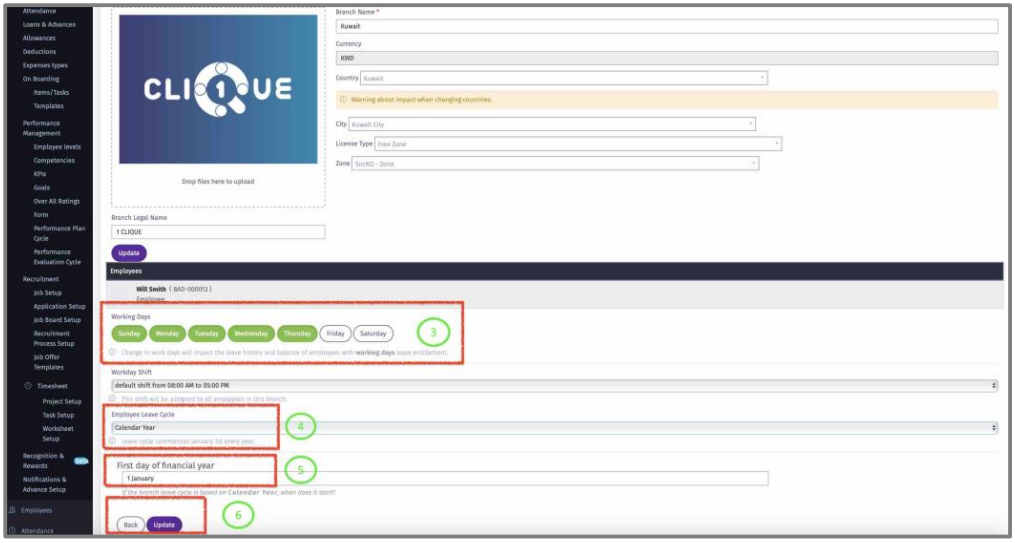The image size is (1015, 543).
Task: Enable Saturday as a working day
Action: (374, 334)
